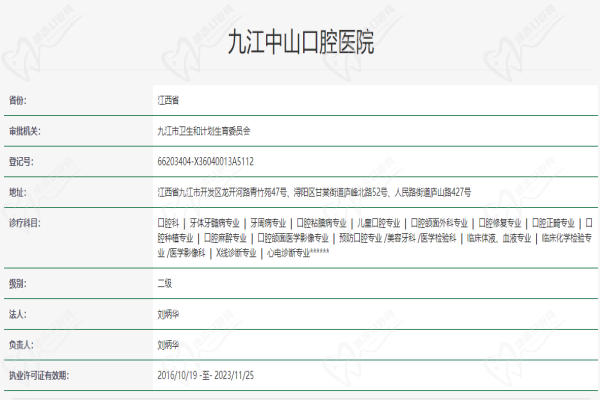Click the title 九江中山口腔医院
The width and height of the screenshot is (600, 400).
(301, 42)
